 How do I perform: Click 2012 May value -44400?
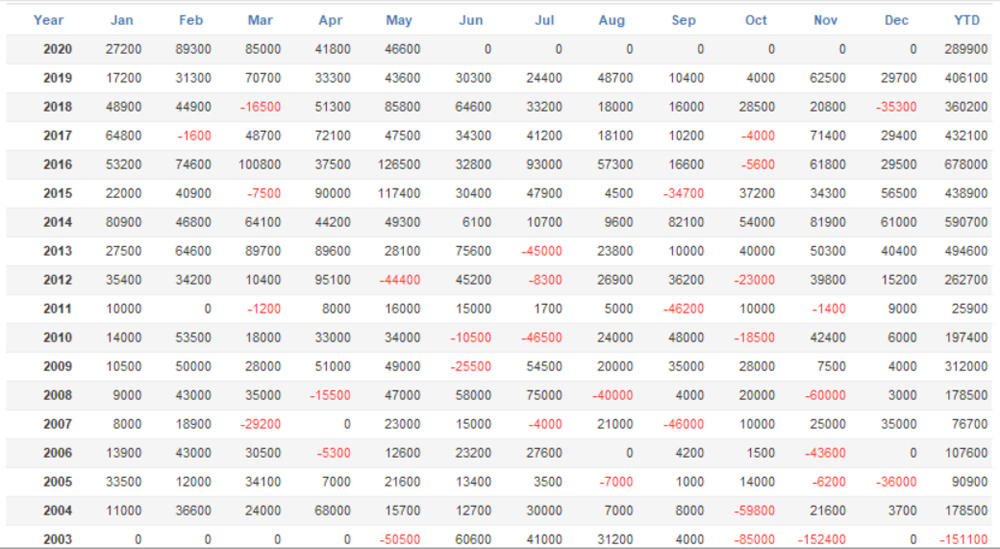(400, 280)
